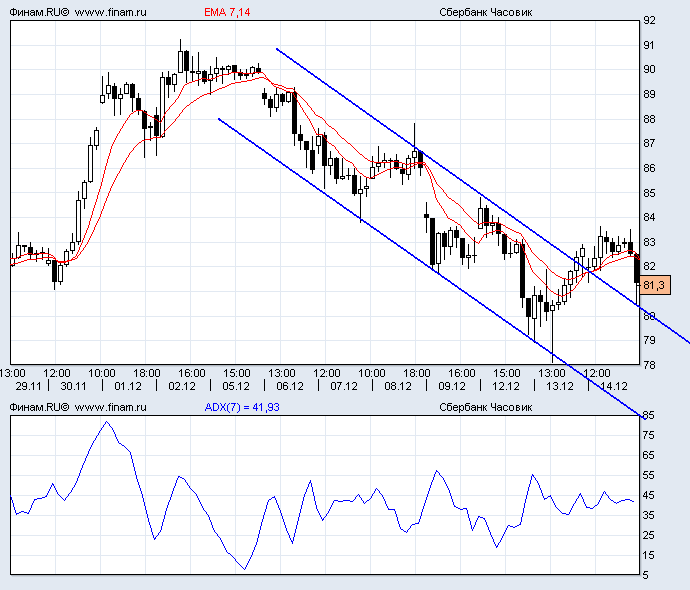The image size is (690, 590).
Task: Click price axis value 90
Action: [x=649, y=70]
